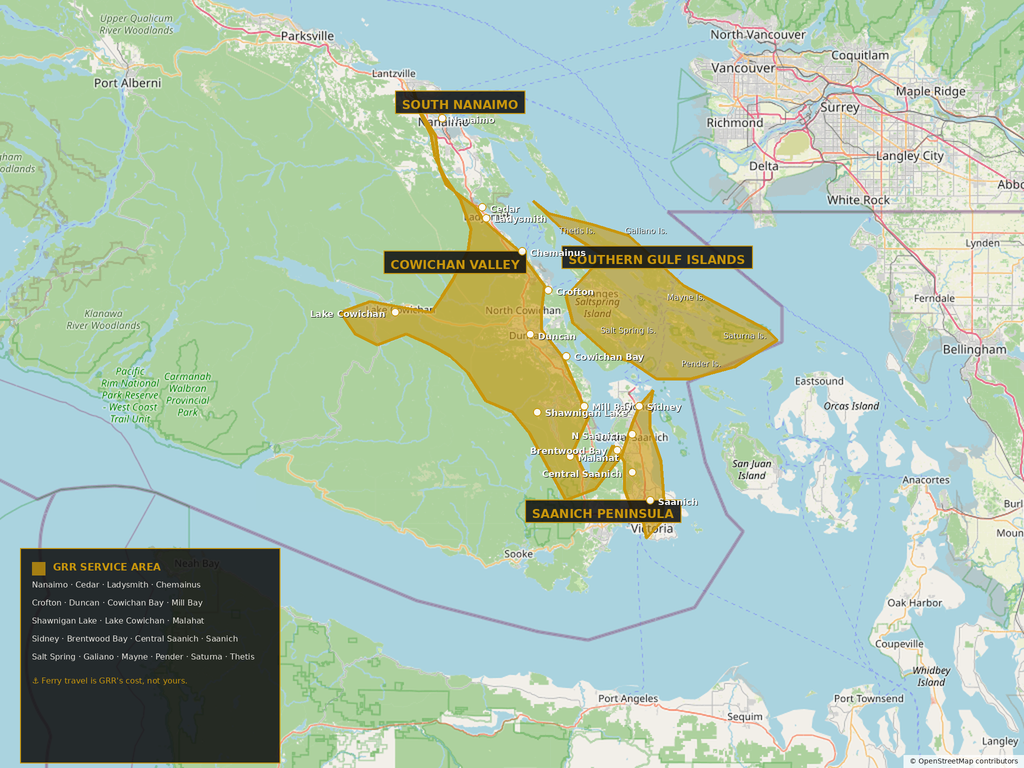Click the Port Angeles label
The image size is (1024, 768).
pyautogui.click(x=628, y=699)
